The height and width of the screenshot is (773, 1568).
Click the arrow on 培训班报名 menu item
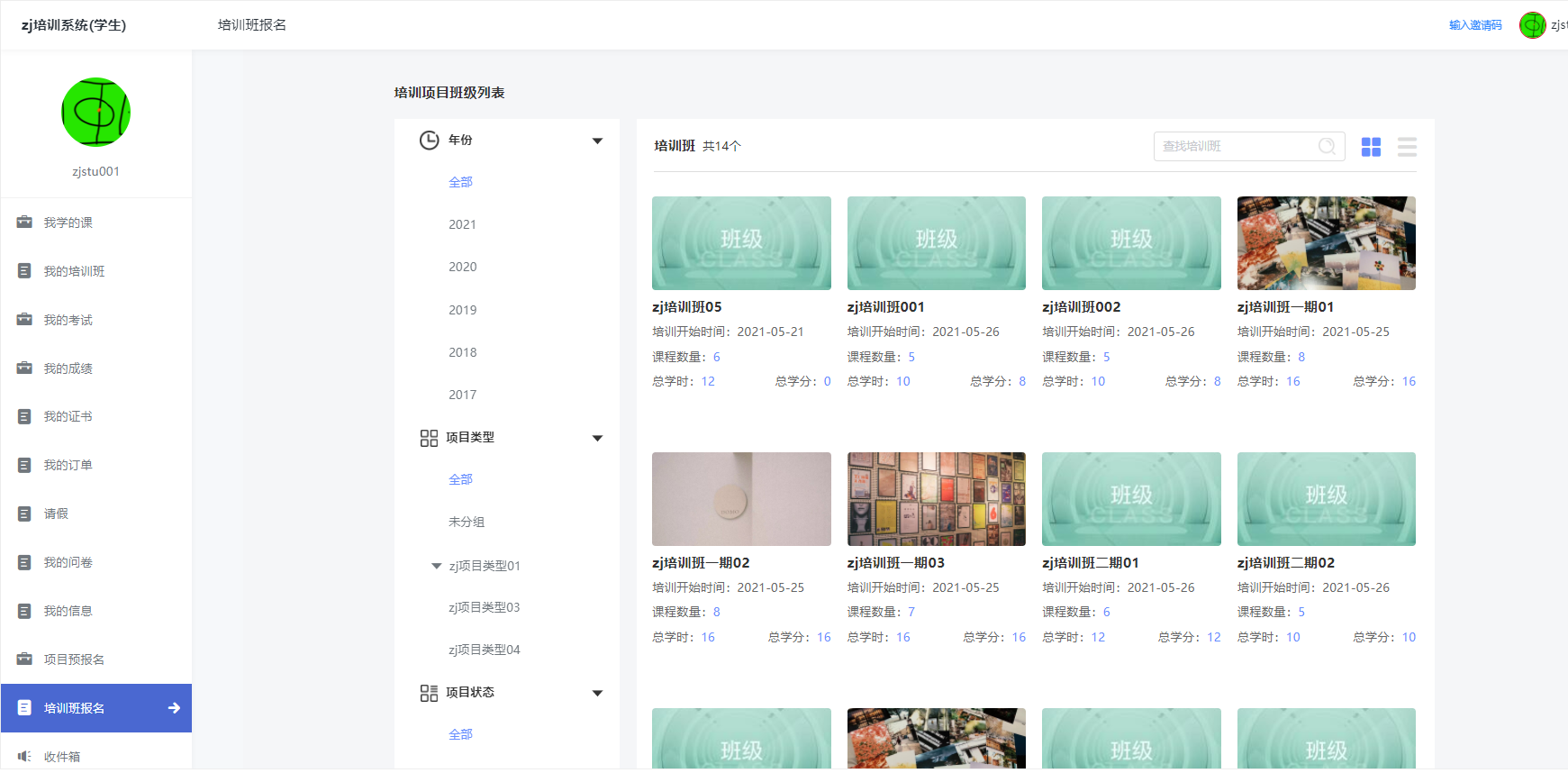point(174,708)
